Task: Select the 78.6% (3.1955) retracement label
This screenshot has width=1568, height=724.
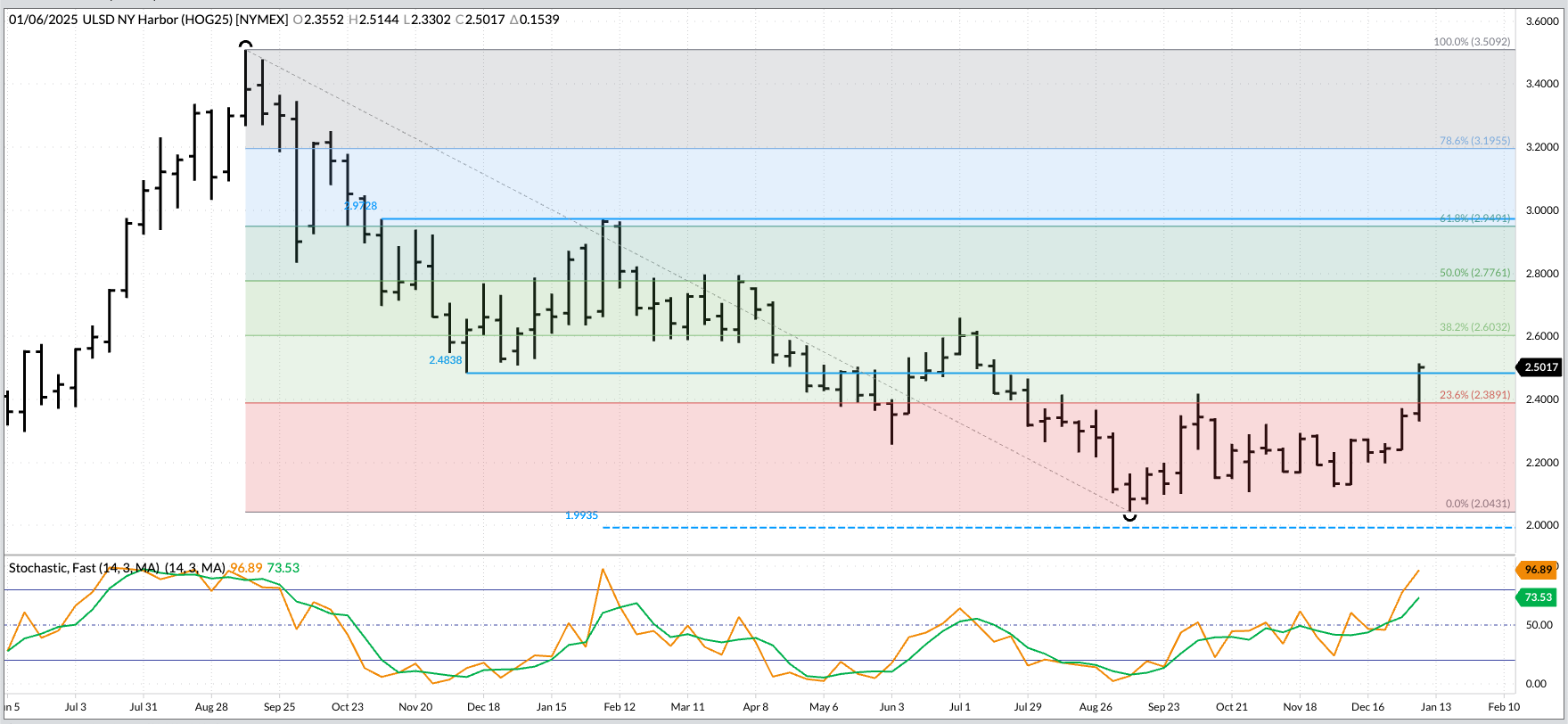Action: point(1474,141)
